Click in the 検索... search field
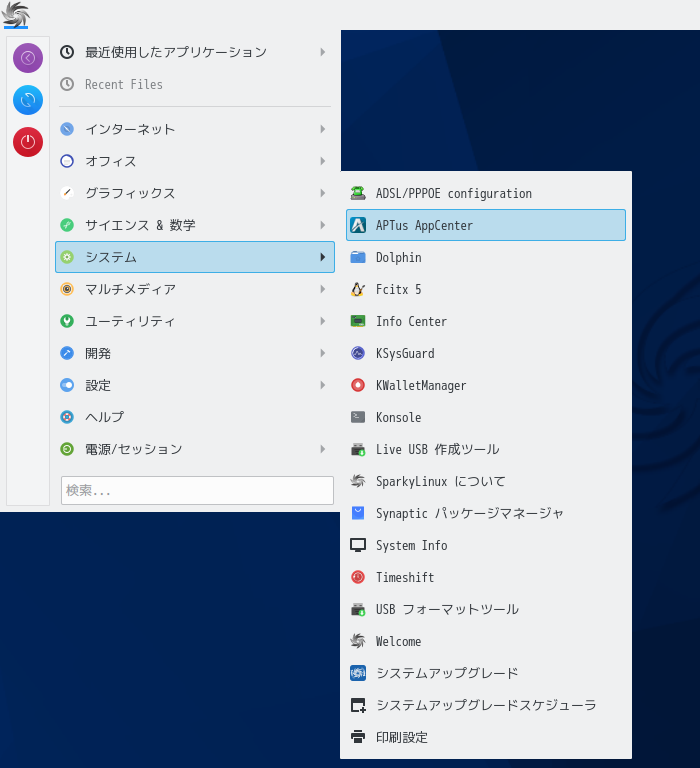 pos(197,490)
